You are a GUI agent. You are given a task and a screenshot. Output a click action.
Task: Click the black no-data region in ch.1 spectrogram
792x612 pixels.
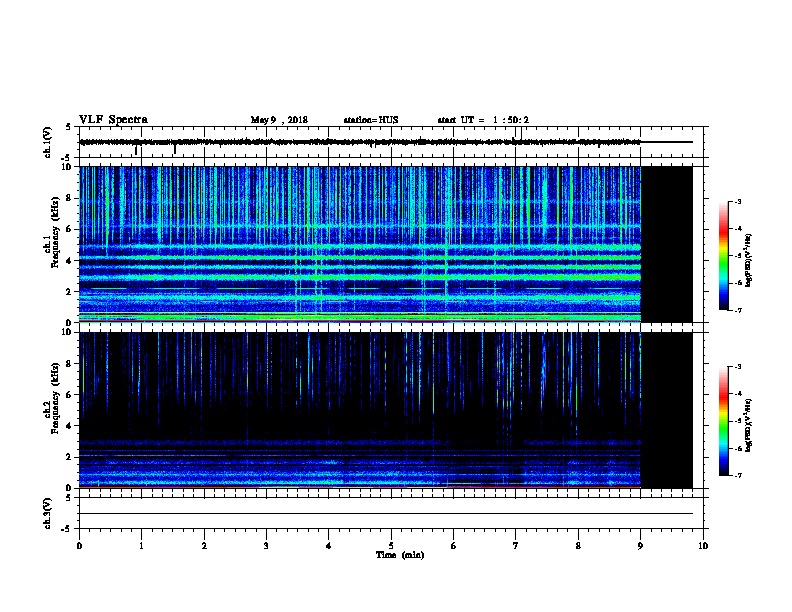coord(666,244)
